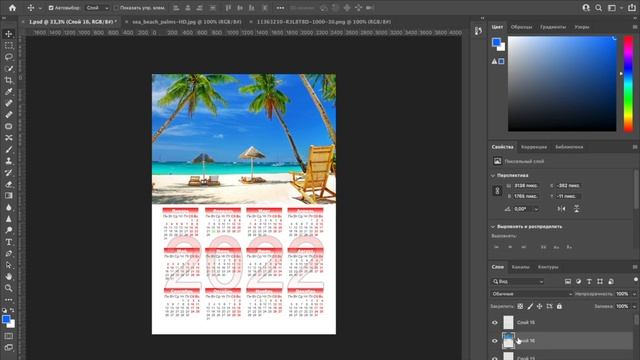Viewport: 640px width, 360px height.
Task: Flip vertically in Properties panel
Action: point(576,209)
